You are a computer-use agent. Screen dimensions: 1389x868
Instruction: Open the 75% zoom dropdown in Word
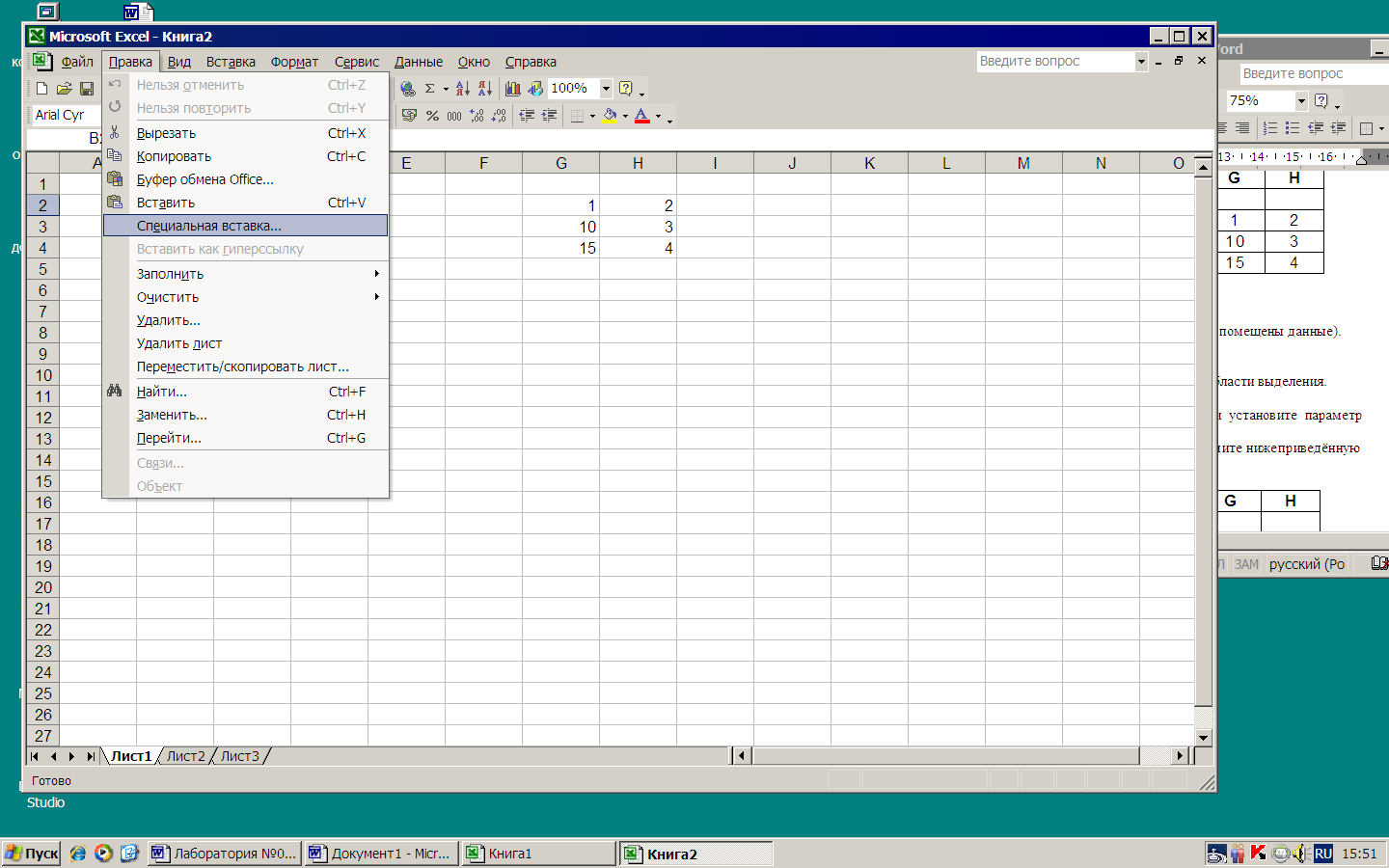(1301, 100)
